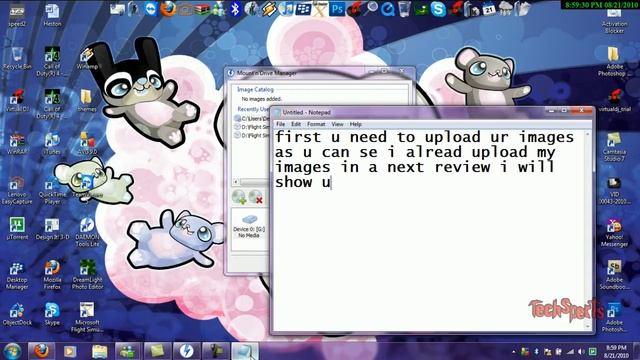Open the DAEMON Tools Lite desktop icon
640x360 pixels.
(x=87, y=232)
